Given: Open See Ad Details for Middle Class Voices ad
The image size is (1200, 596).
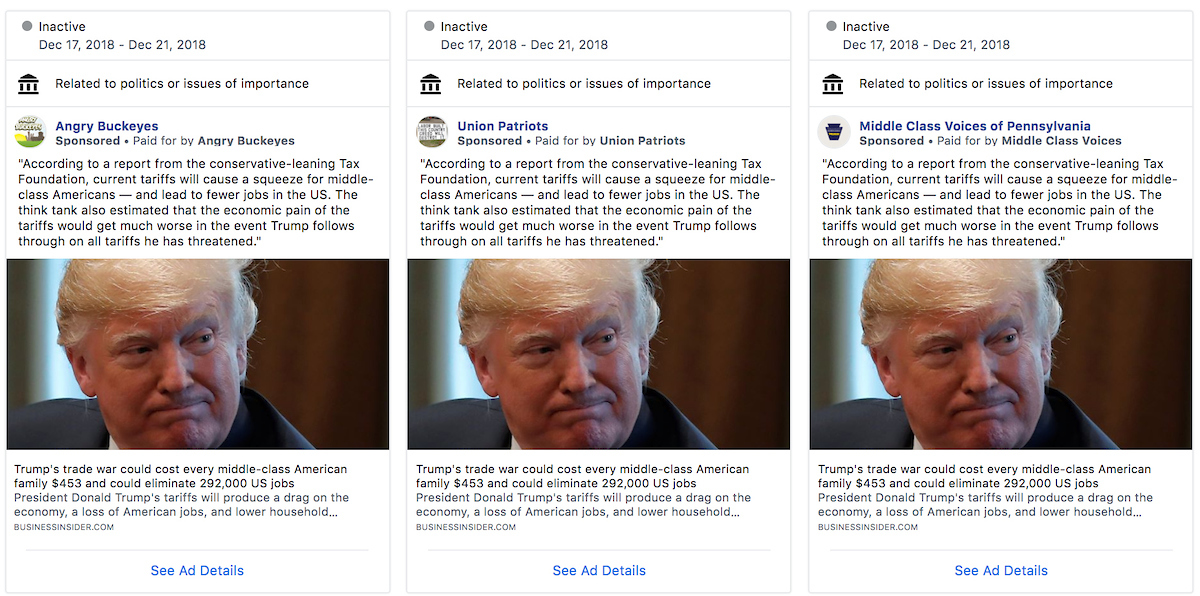Looking at the screenshot, I should 1001,570.
